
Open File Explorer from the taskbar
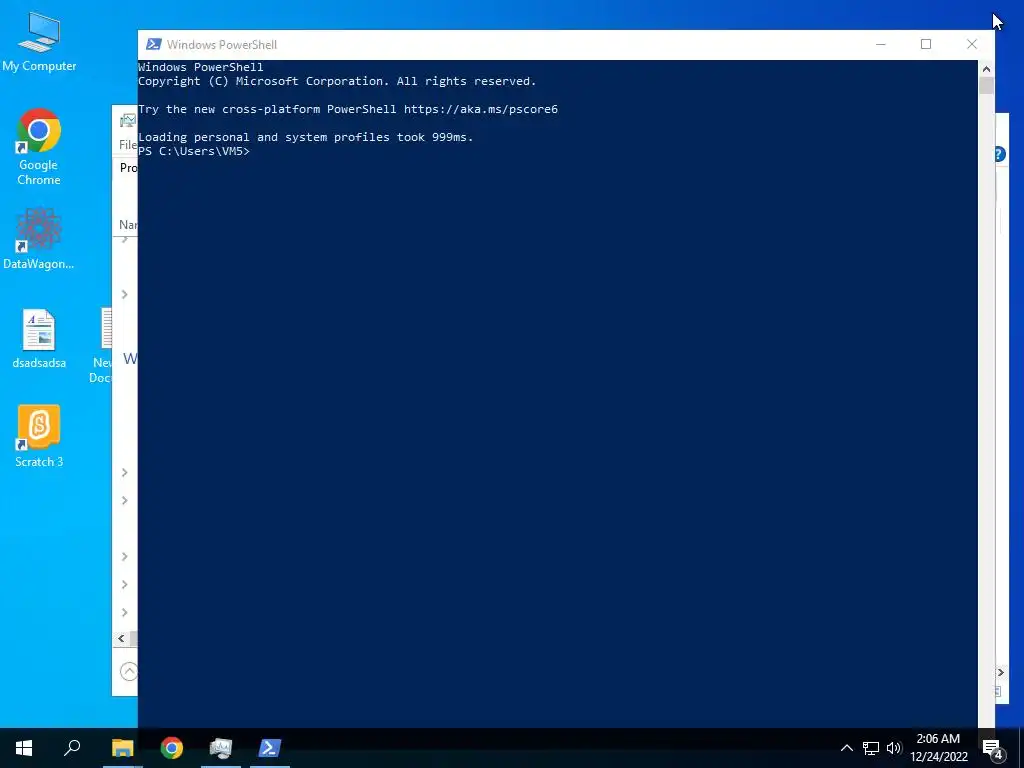tap(122, 748)
